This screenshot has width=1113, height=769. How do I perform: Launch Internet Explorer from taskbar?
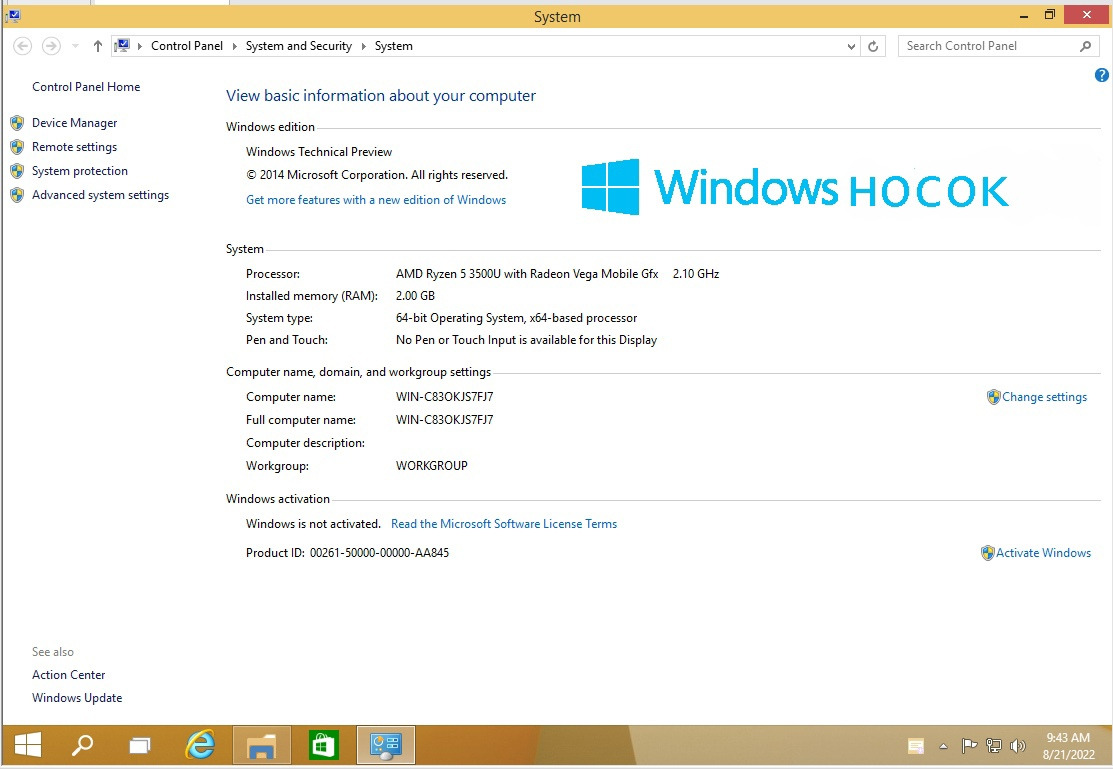coord(200,745)
